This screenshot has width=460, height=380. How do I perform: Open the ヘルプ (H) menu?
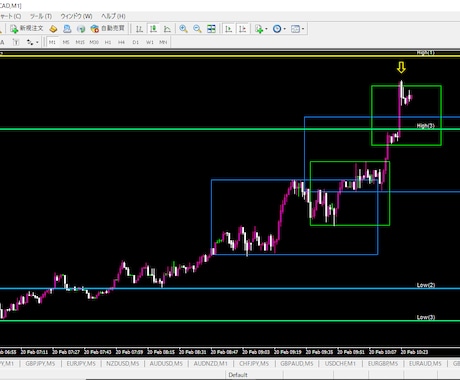pyautogui.click(x=113, y=16)
